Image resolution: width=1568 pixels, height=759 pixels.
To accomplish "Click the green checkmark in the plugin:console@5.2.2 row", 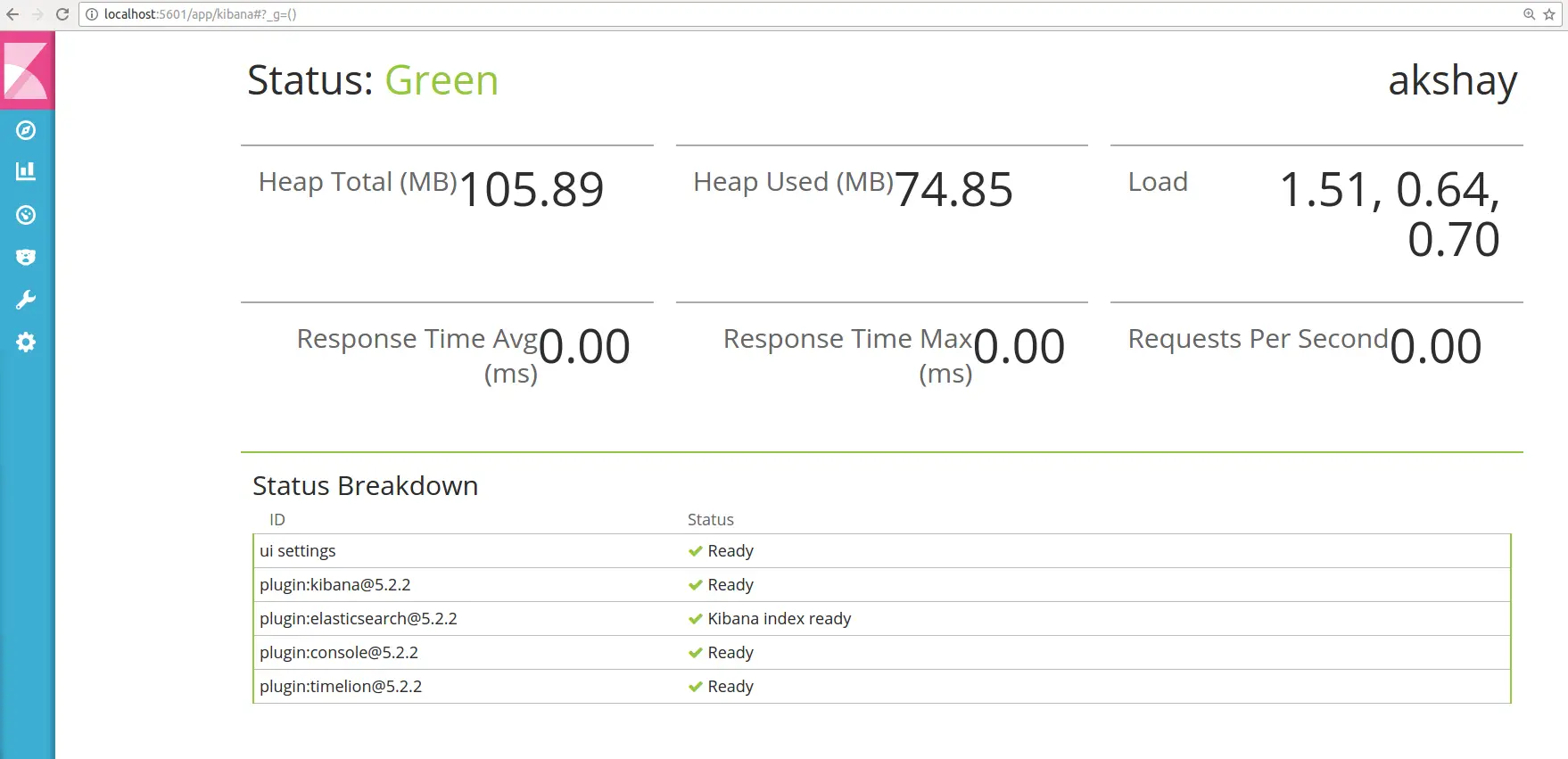I will 696,653.
